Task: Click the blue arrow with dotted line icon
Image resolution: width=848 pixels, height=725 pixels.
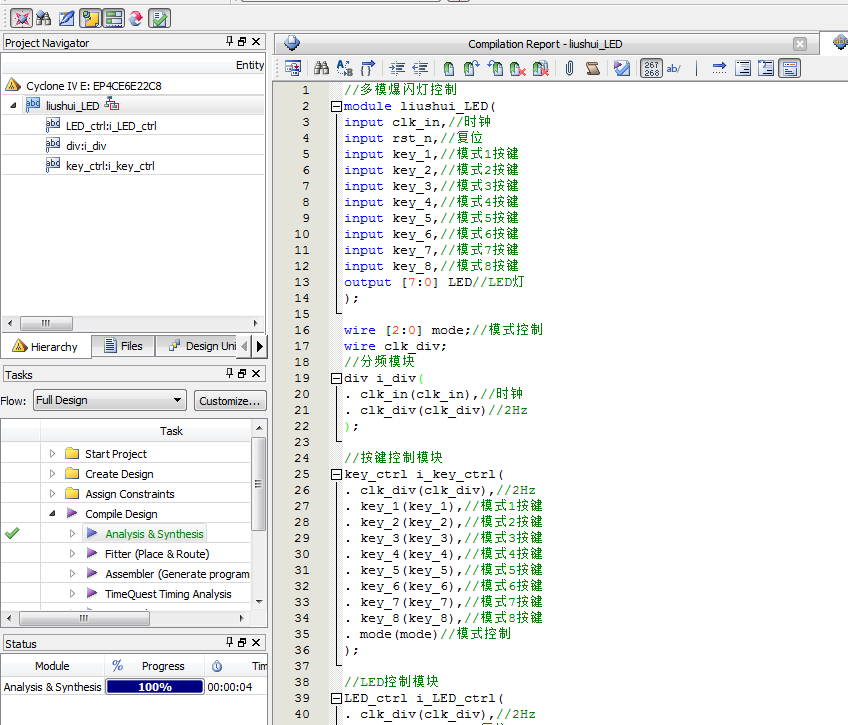Action: 719,68
